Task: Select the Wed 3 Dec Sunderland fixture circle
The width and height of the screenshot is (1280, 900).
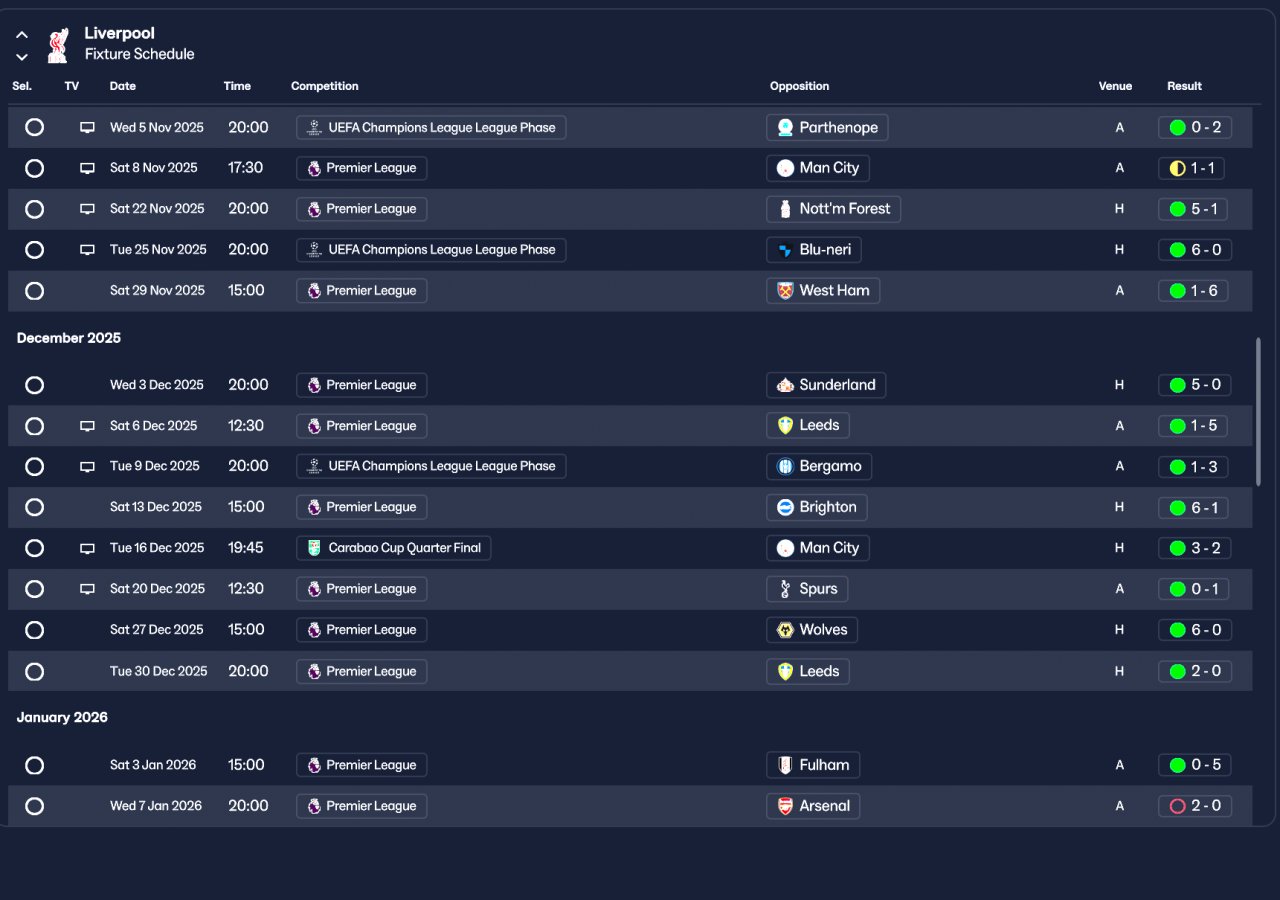Action: [34, 385]
